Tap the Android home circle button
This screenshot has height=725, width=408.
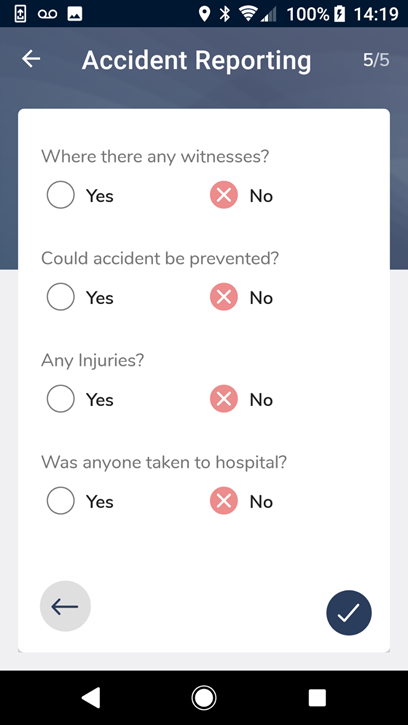click(204, 697)
